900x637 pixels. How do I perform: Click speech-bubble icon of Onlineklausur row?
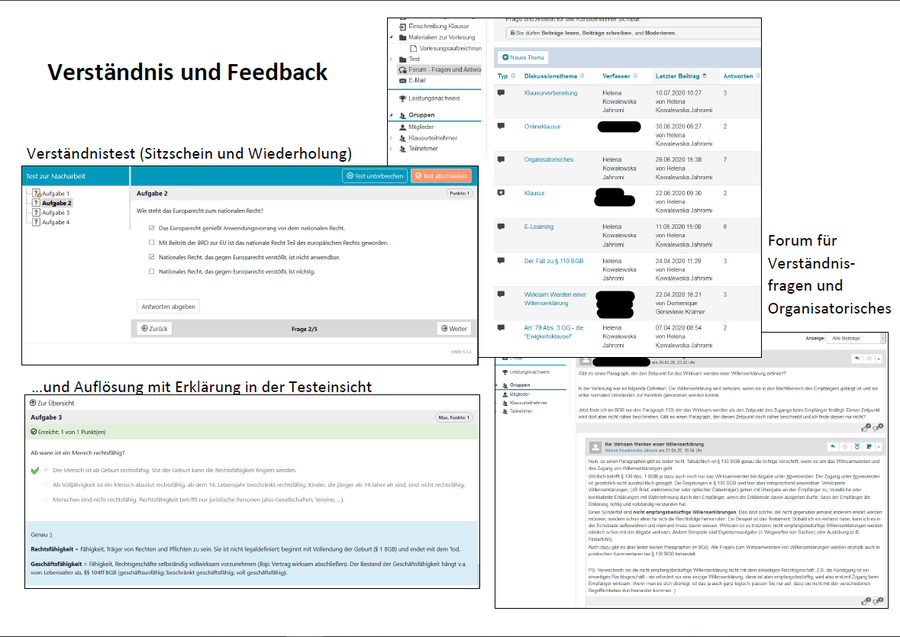point(501,126)
